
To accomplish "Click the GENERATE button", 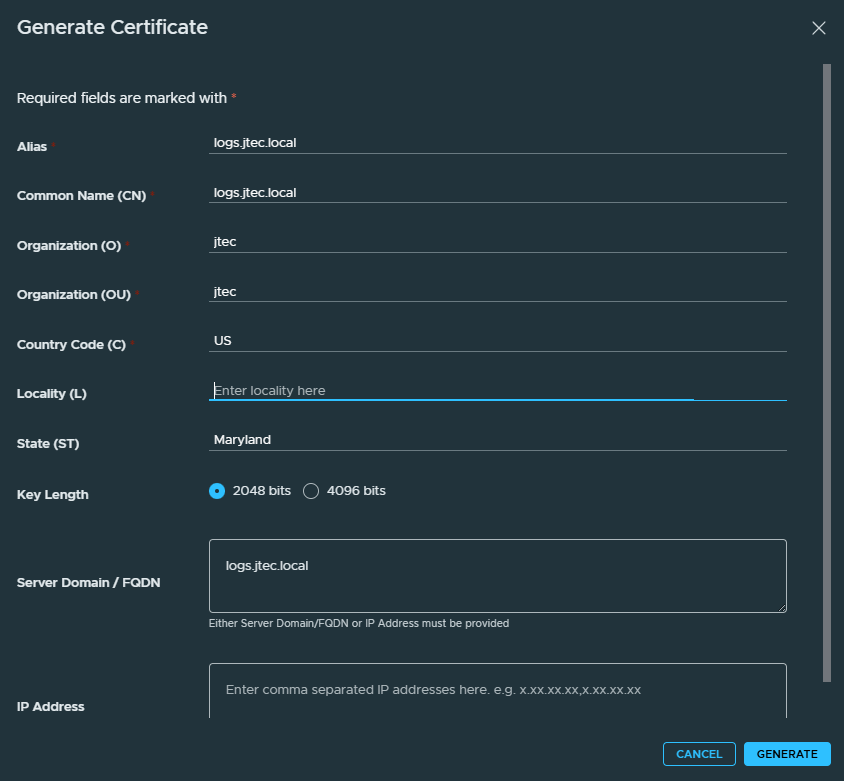I will click(x=787, y=754).
